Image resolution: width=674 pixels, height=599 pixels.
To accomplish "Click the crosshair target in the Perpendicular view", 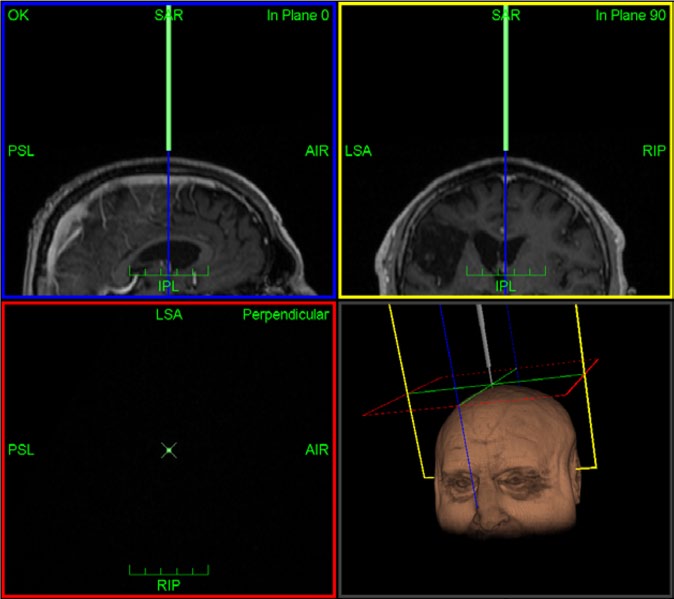I will coord(169,450).
